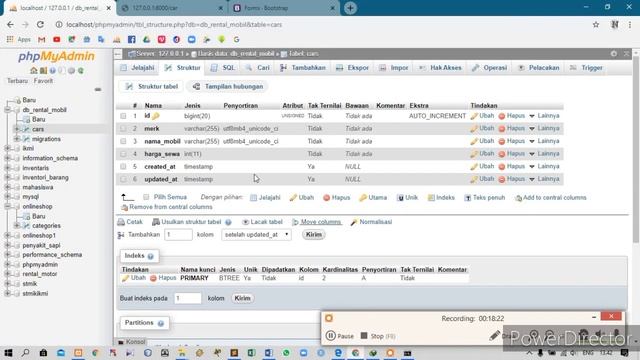Open Windows Start menu
This screenshot has width=640, height=360.
8,353
